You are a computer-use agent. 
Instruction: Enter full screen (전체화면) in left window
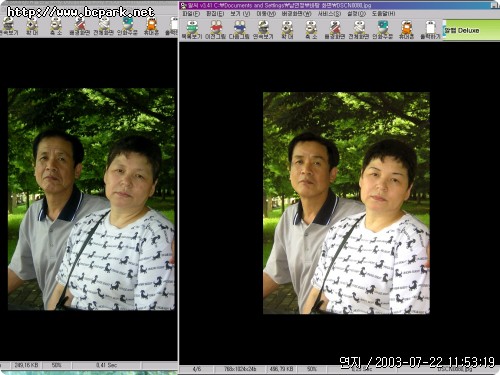[x=104, y=26]
